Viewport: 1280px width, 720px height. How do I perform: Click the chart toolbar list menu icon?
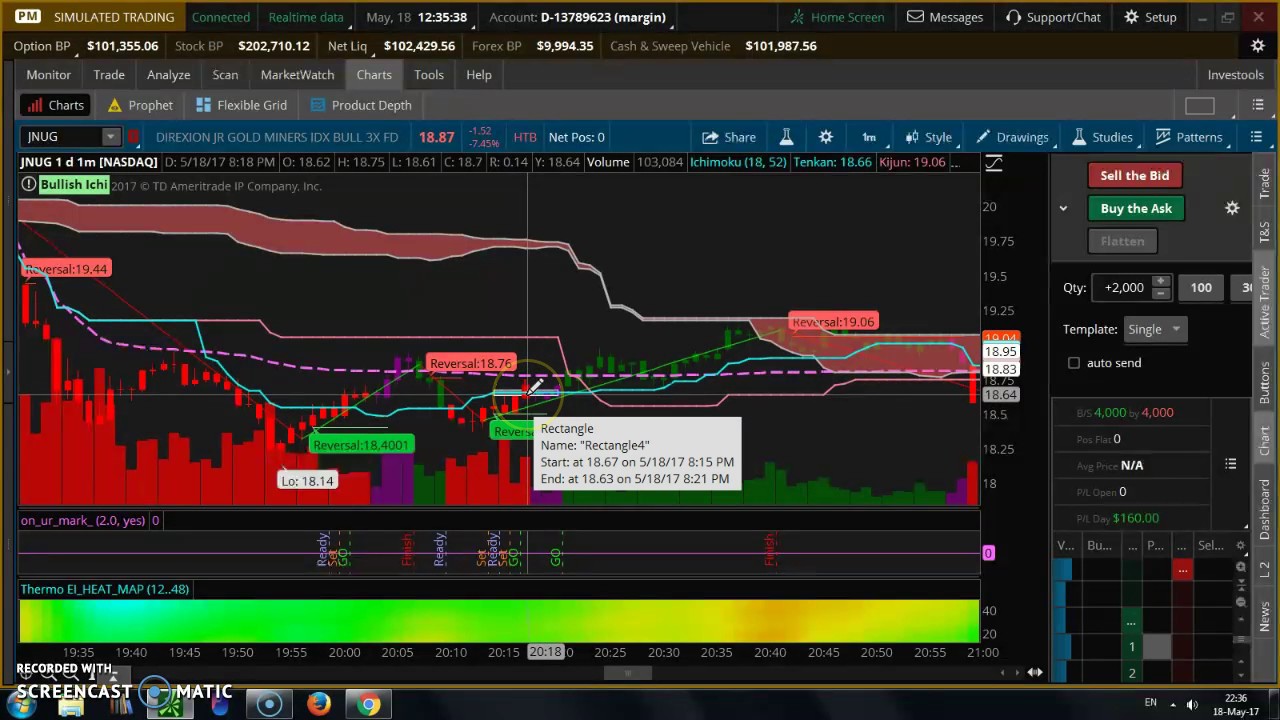[1256, 137]
